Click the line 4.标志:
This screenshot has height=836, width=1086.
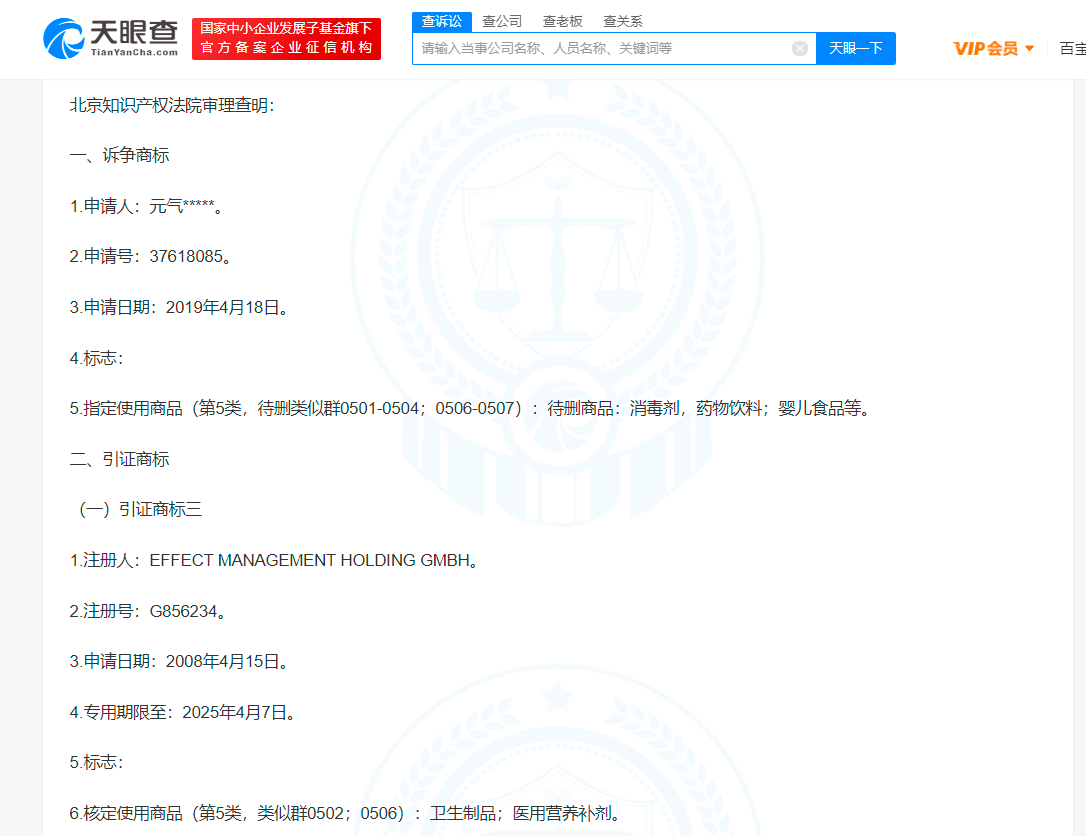96,358
